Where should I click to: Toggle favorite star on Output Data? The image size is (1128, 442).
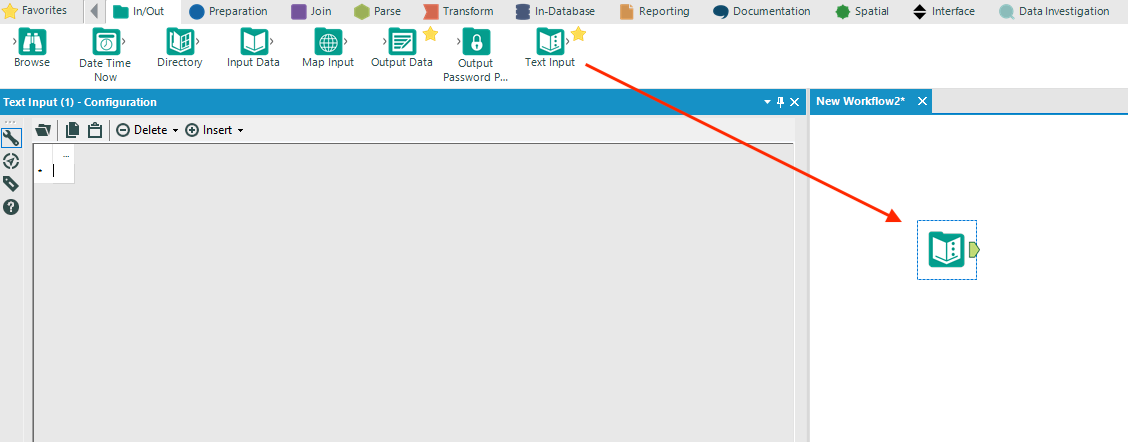coord(430,34)
